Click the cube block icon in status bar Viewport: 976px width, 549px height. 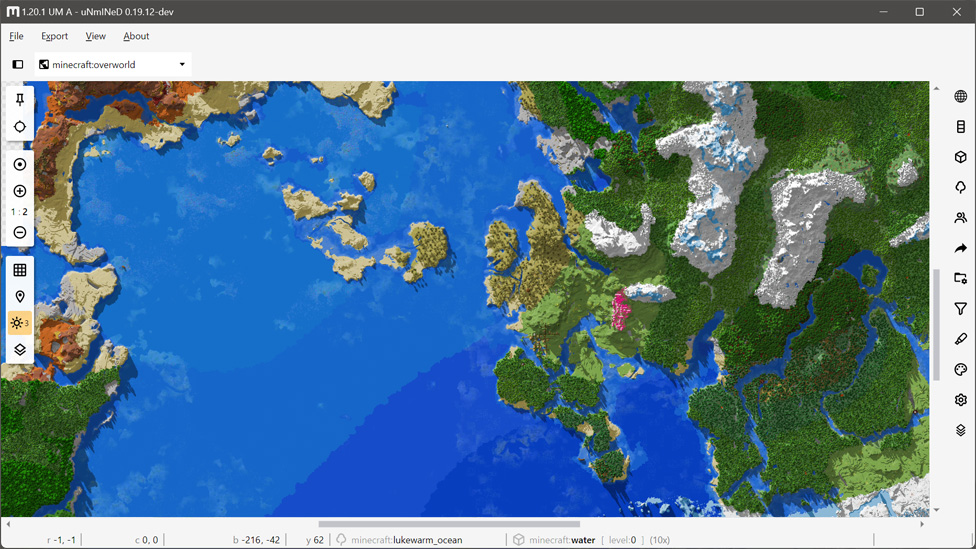click(x=518, y=540)
